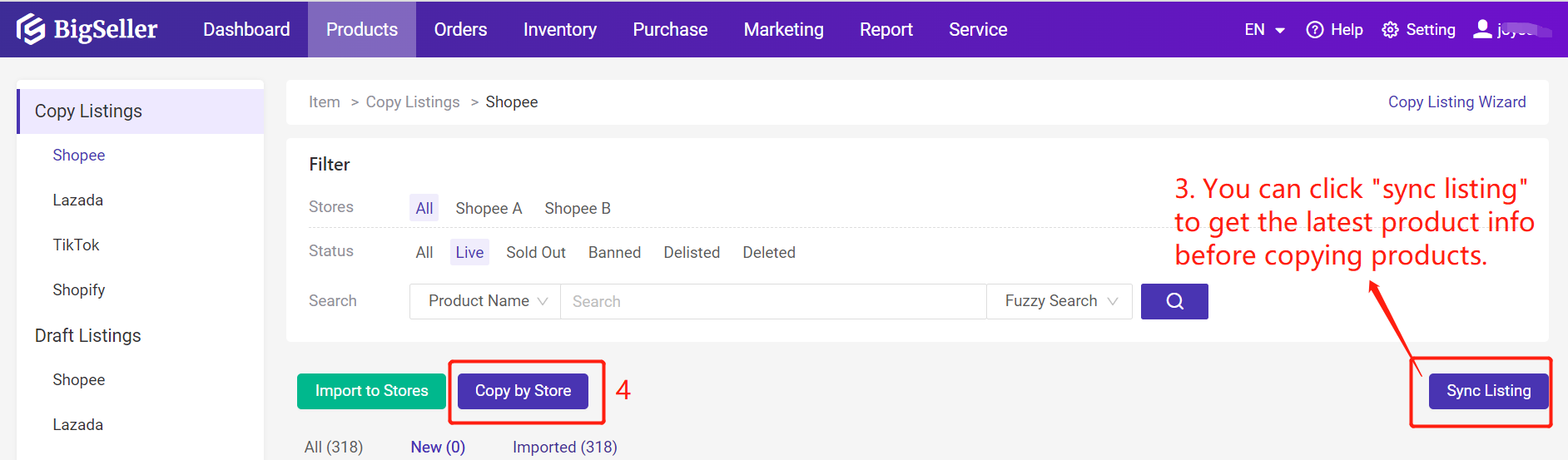Select the Sold Out status filter

[x=536, y=252]
